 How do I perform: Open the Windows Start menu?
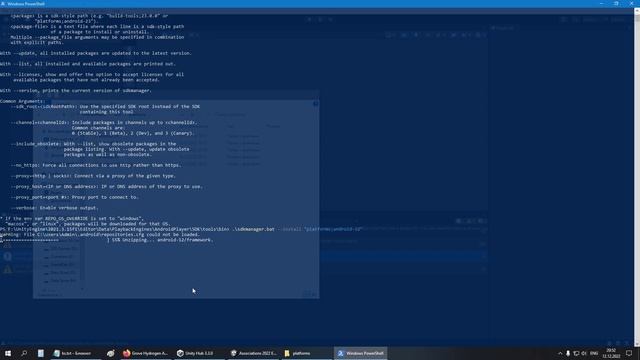[8, 353]
